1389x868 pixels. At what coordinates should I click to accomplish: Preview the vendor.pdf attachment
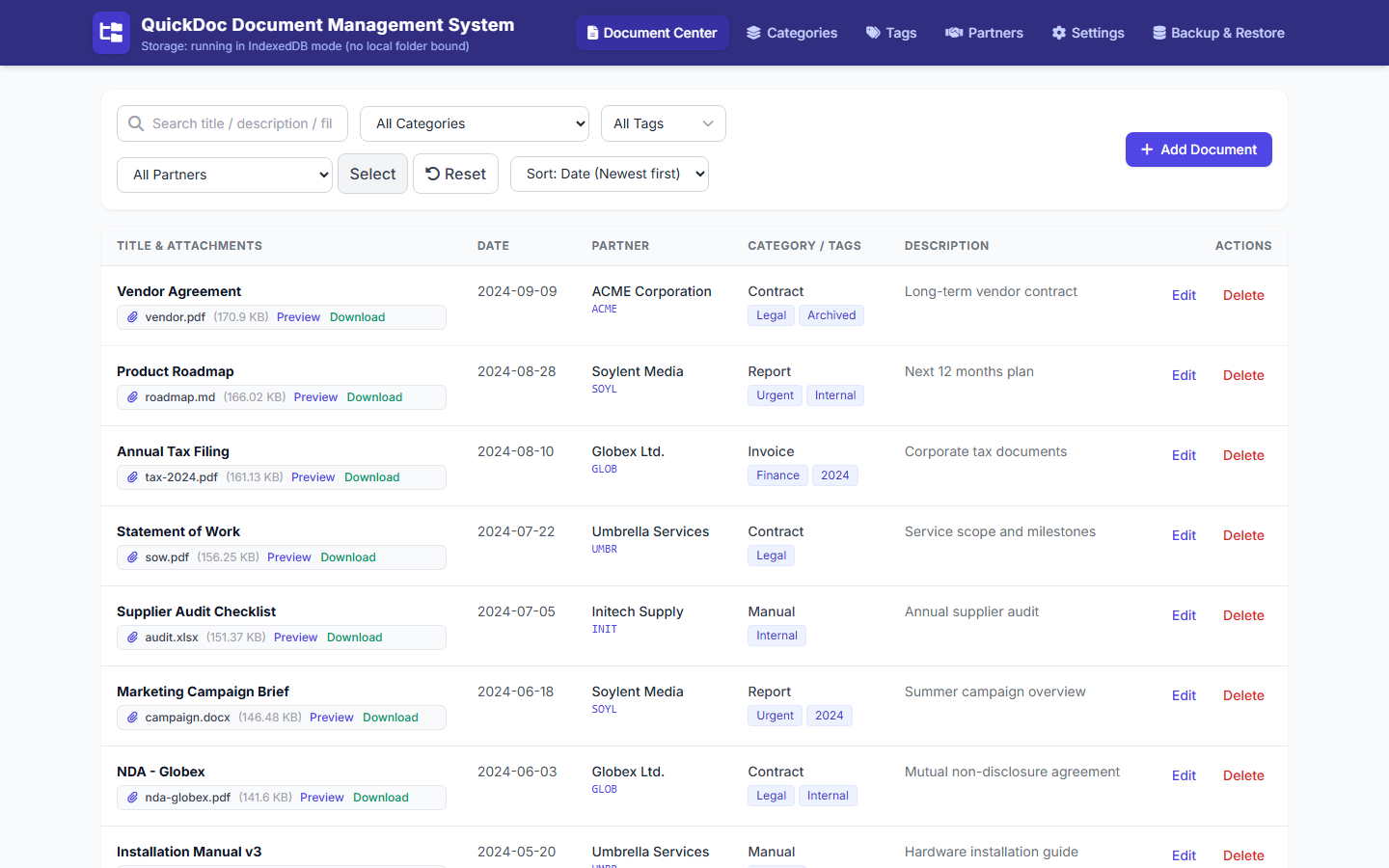[298, 317]
